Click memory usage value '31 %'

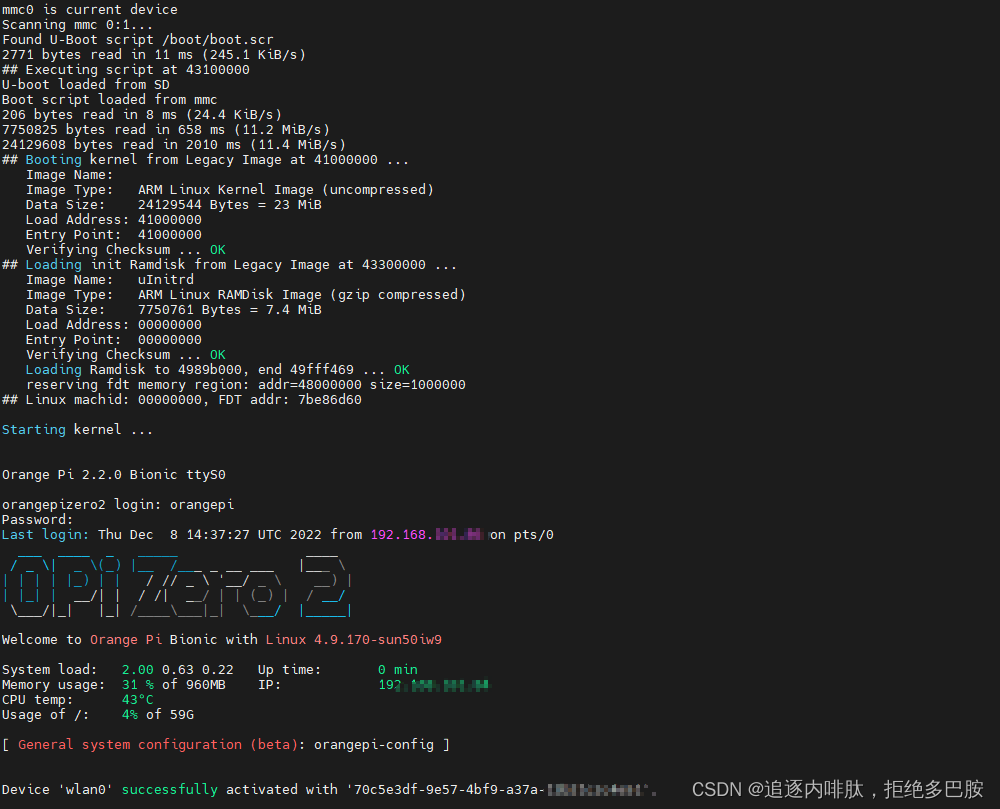pos(138,685)
